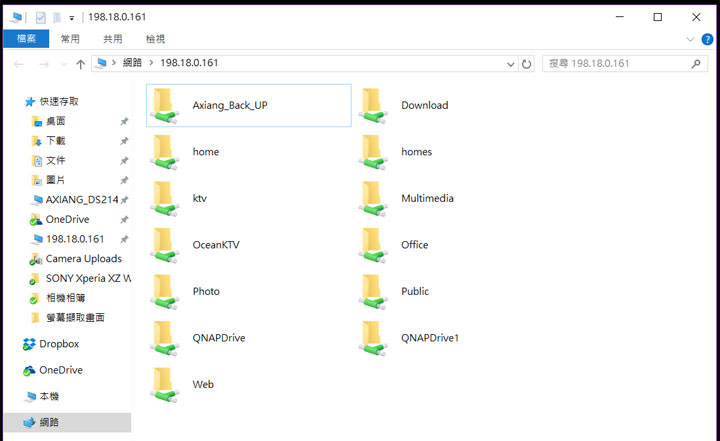Expand the address bar history dropdown
This screenshot has height=441, width=720.
pos(510,64)
